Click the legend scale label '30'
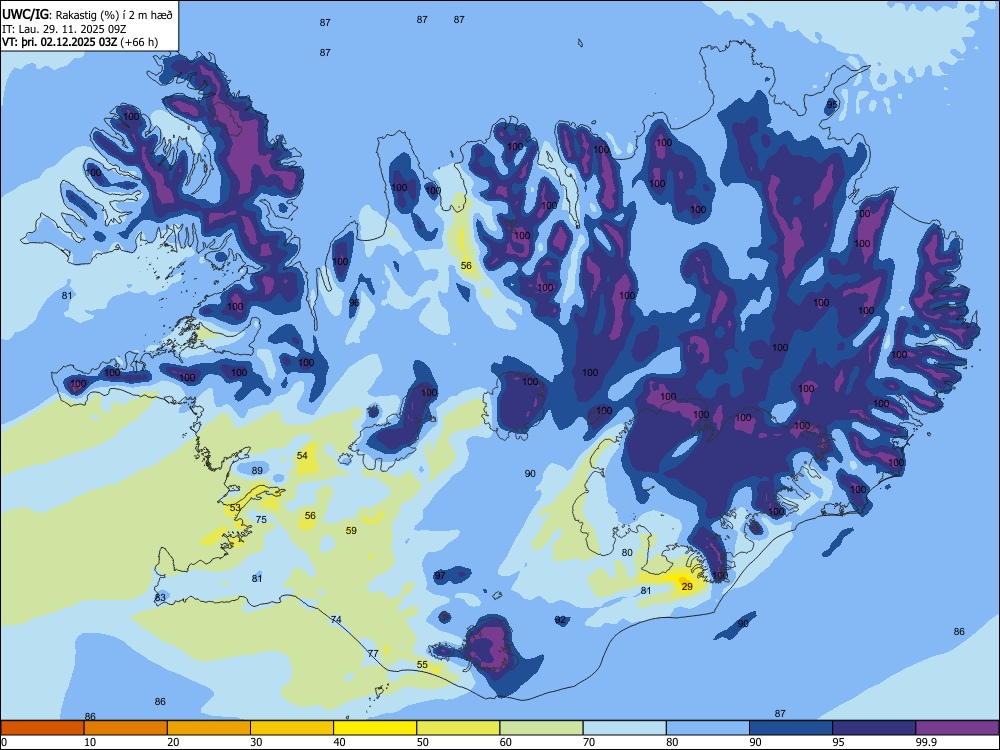 (256, 742)
